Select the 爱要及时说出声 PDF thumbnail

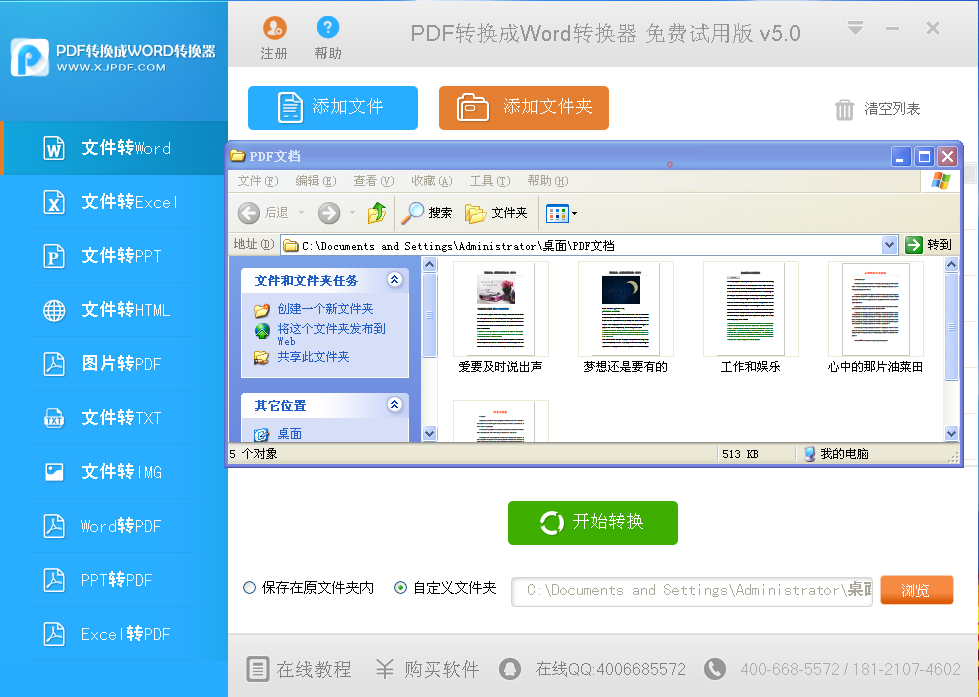point(501,309)
